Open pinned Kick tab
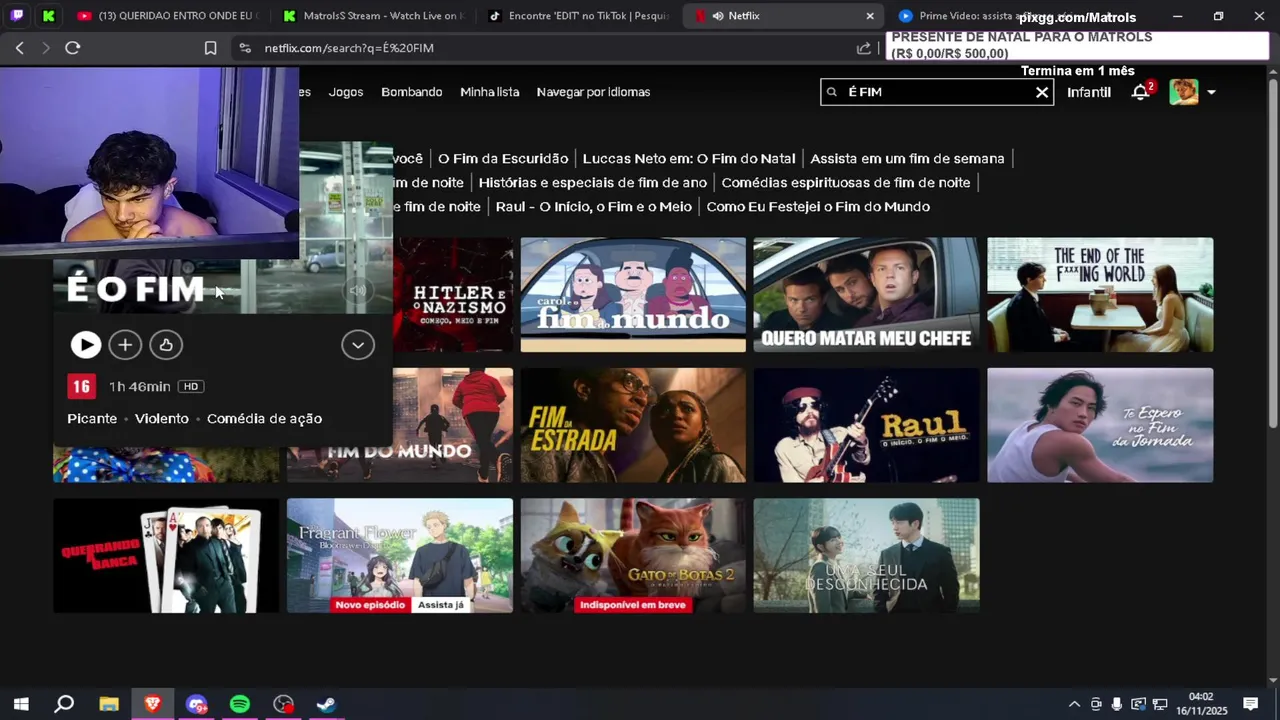 49,16
